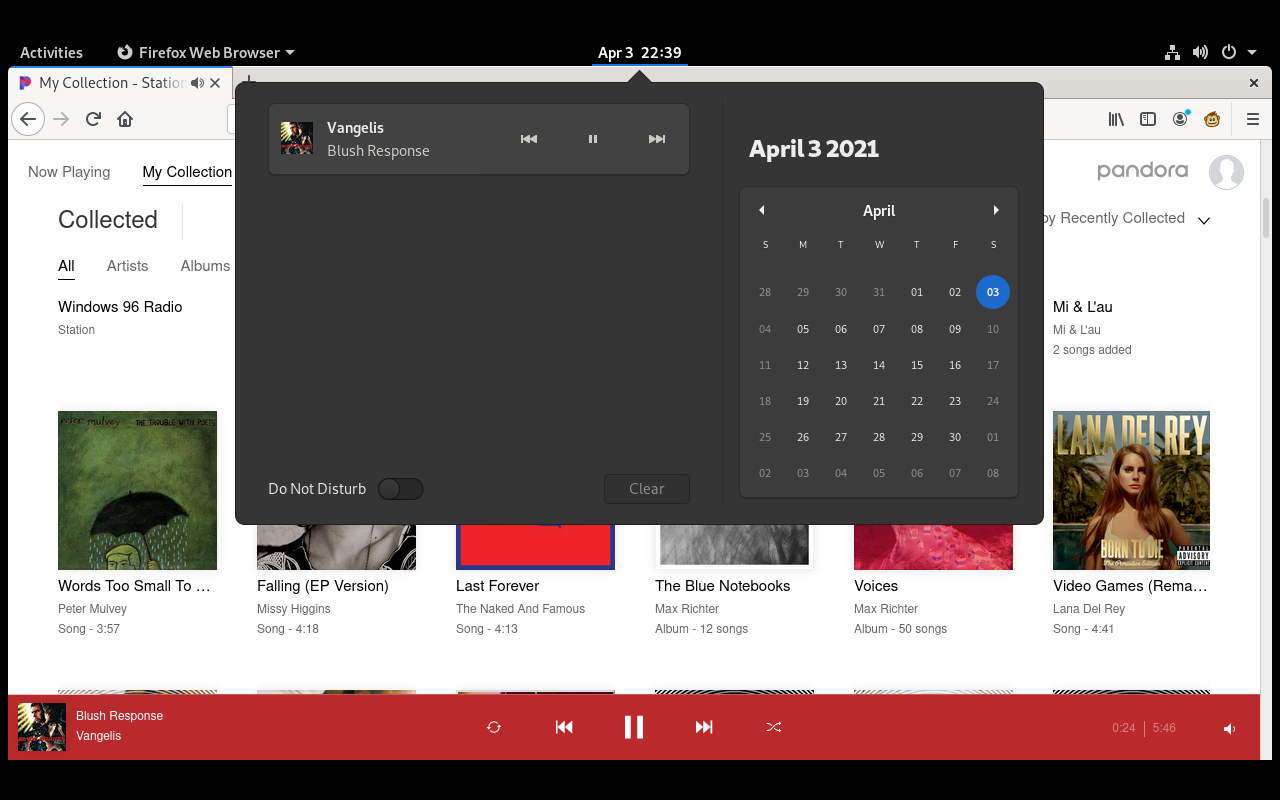Open the Falling (EP Version) song title

click(x=322, y=586)
